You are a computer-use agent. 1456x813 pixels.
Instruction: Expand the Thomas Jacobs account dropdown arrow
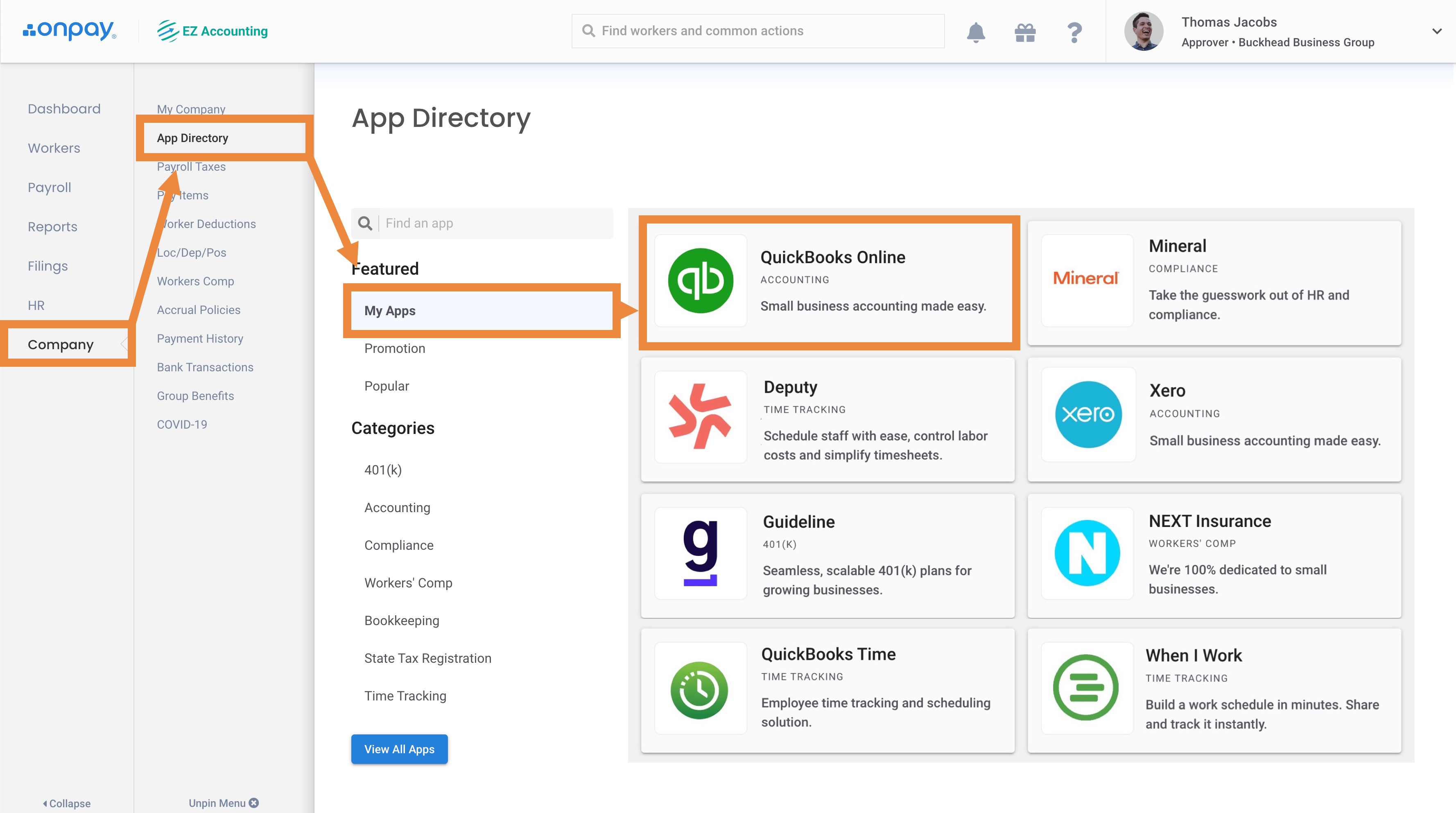pyautogui.click(x=1437, y=32)
